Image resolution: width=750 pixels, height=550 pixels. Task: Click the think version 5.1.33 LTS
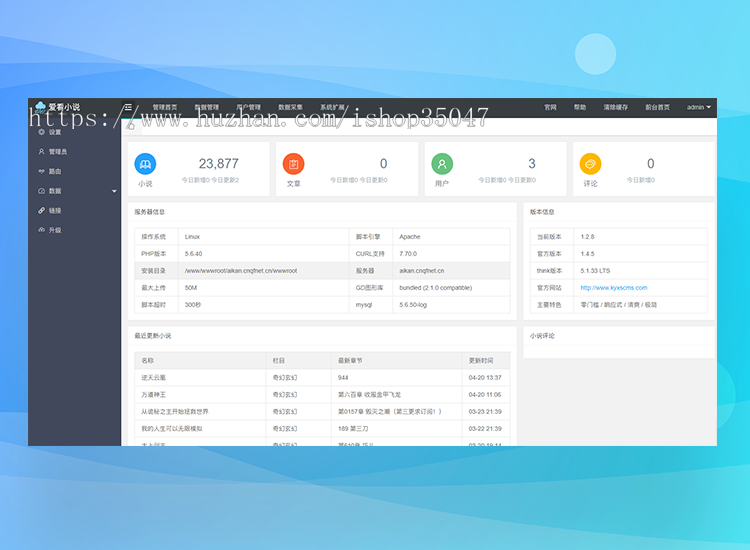coord(595,271)
